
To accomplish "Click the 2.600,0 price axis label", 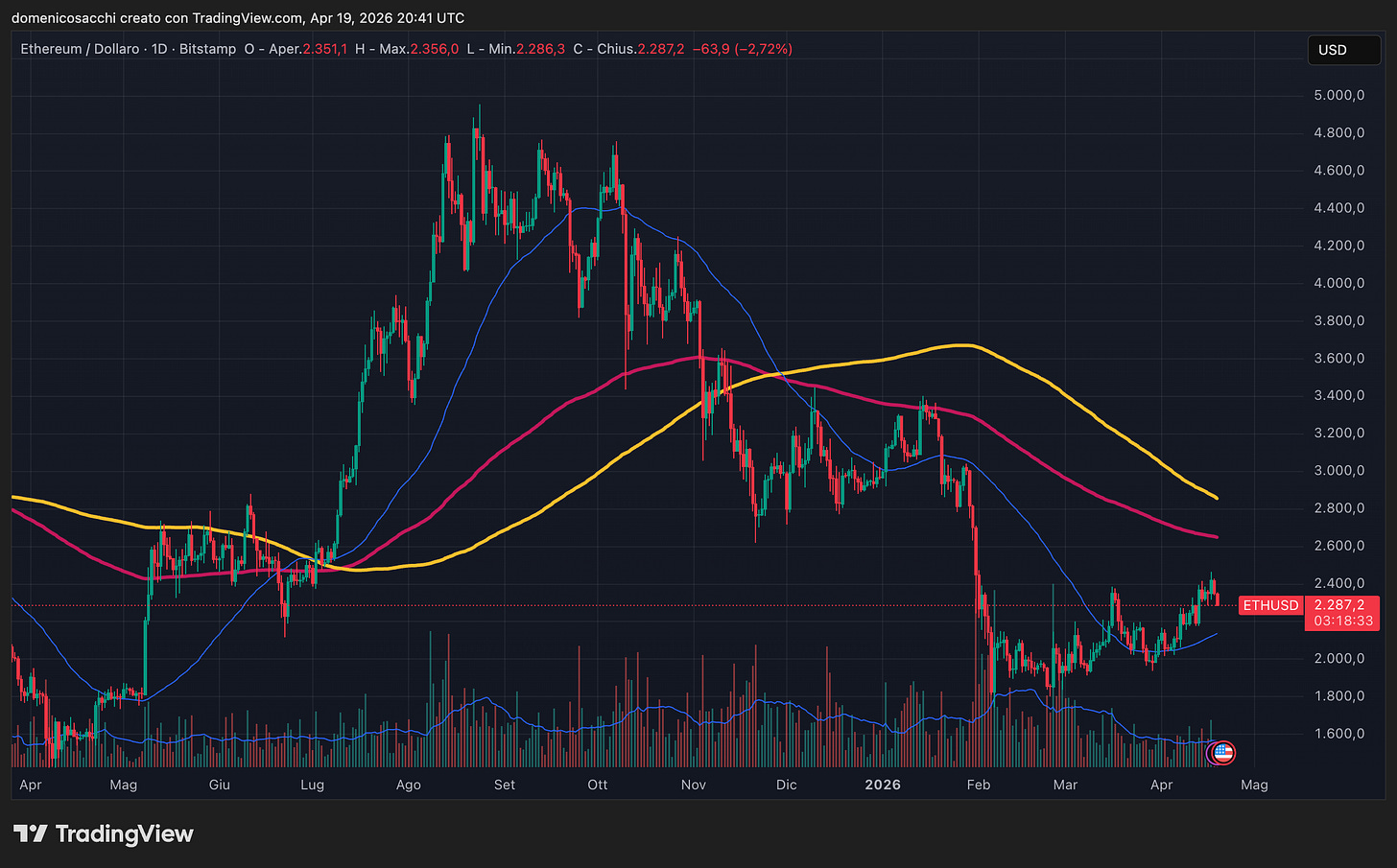I will (x=1339, y=545).
